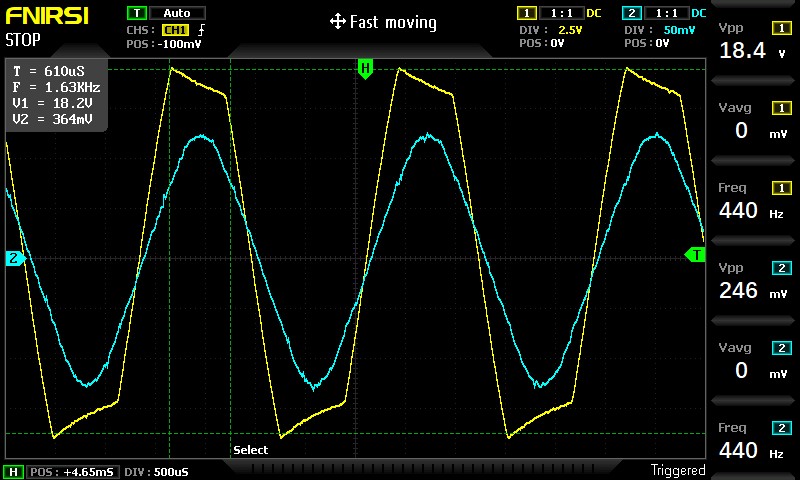Image resolution: width=800 pixels, height=480 pixels.
Task: Open the Auto trigger mode selector
Action: (x=176, y=13)
